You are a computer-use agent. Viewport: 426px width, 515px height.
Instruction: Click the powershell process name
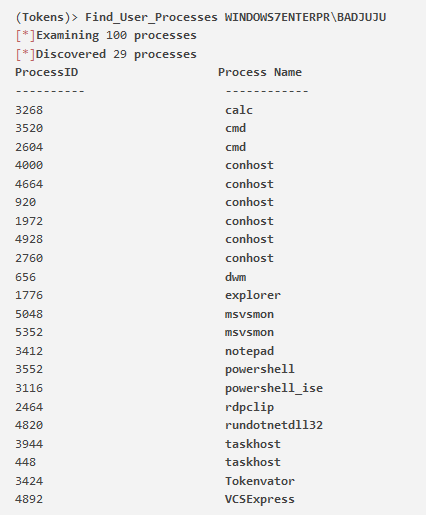pyautogui.click(x=260, y=369)
